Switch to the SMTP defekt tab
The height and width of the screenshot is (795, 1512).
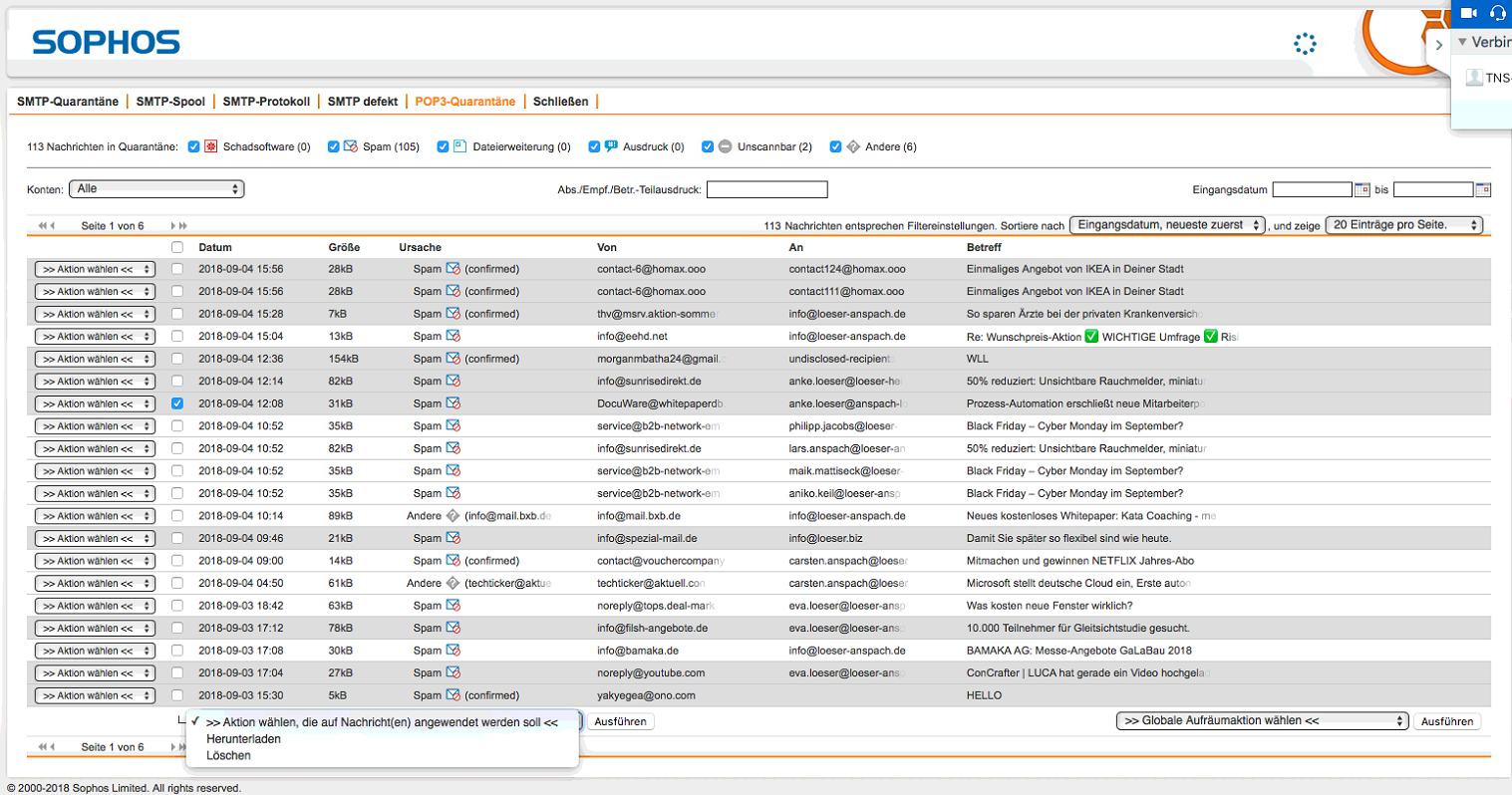(x=363, y=102)
